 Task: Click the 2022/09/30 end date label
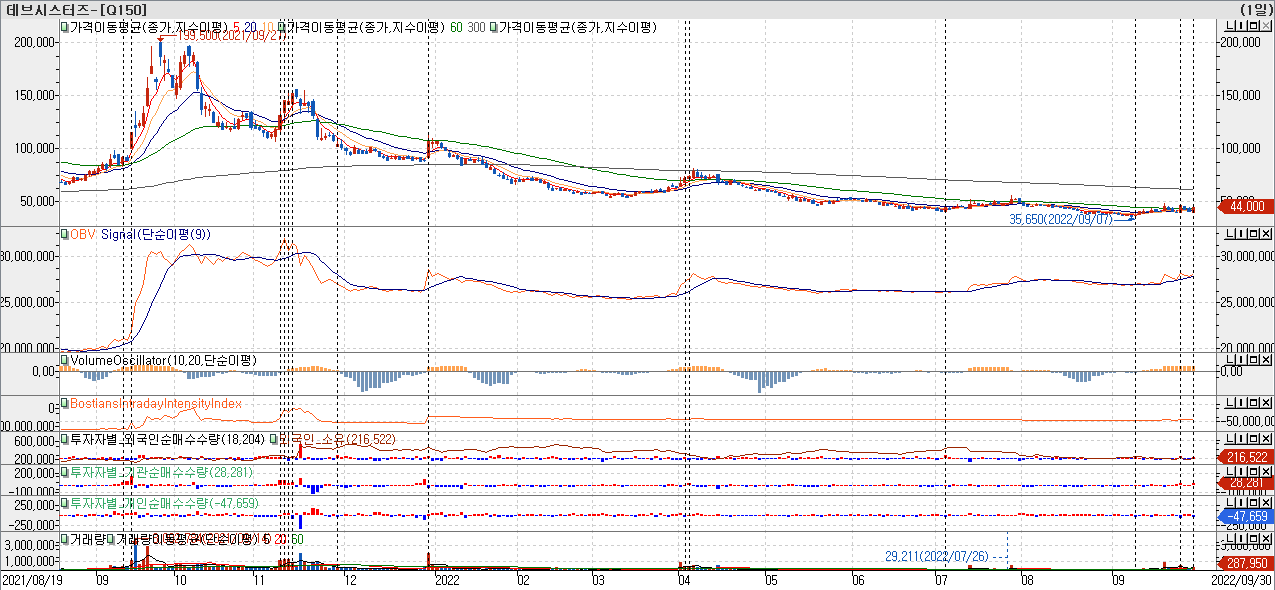[1243, 579]
